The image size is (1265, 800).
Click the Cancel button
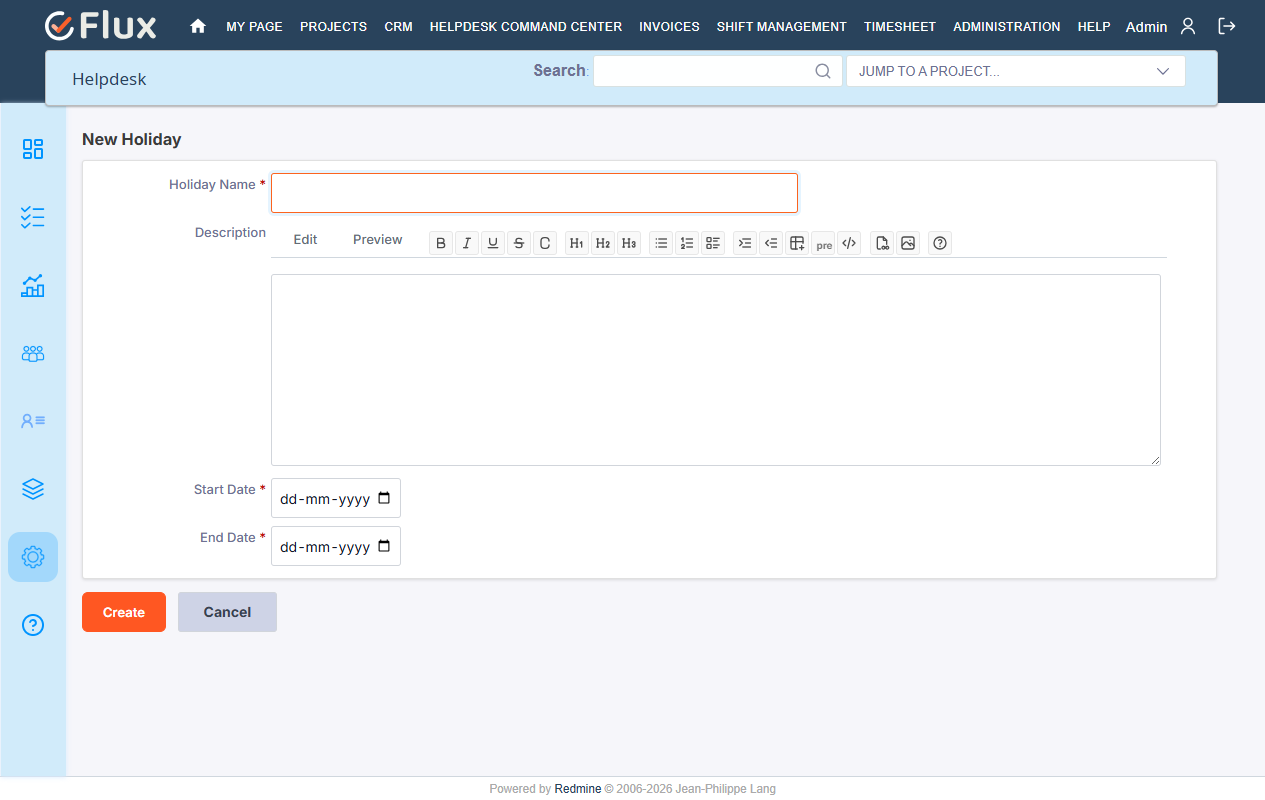pos(227,612)
